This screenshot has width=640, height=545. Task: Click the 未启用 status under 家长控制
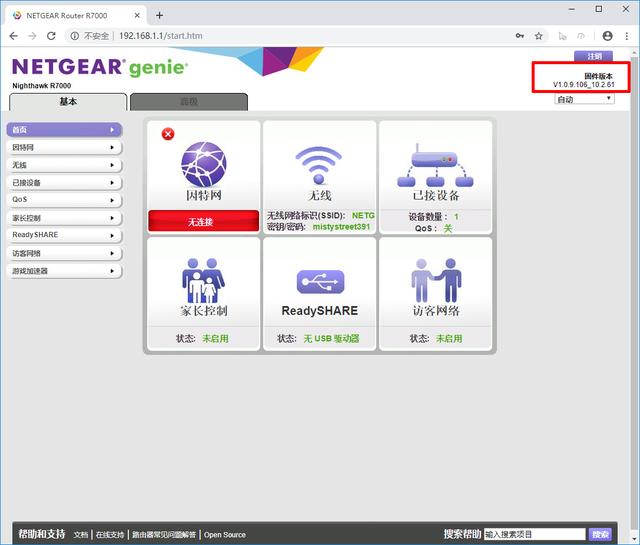(x=216, y=338)
